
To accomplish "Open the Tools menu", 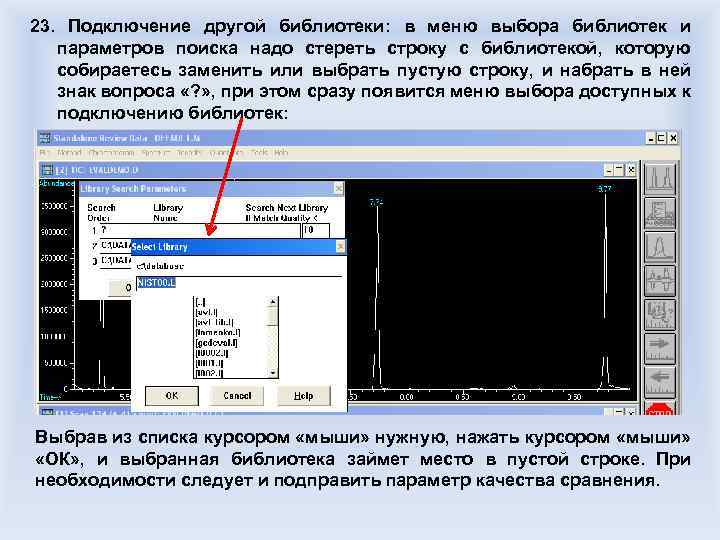I will coord(259,152).
